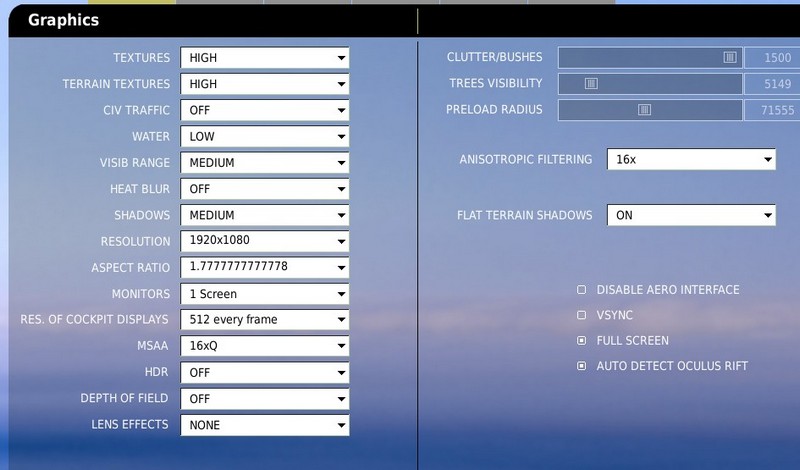Click the PRELOAD RADIUS slider handle
Screen dimensions: 800x470
tap(644, 109)
